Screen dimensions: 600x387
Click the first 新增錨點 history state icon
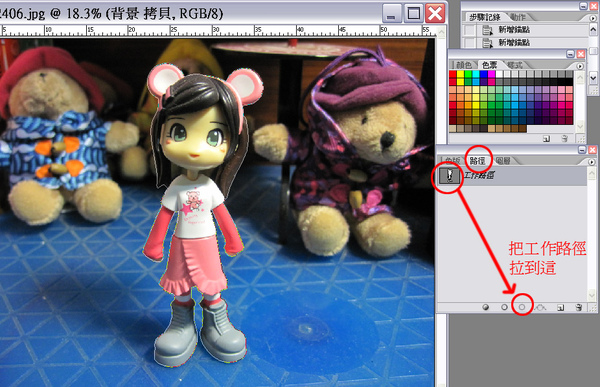(488, 30)
